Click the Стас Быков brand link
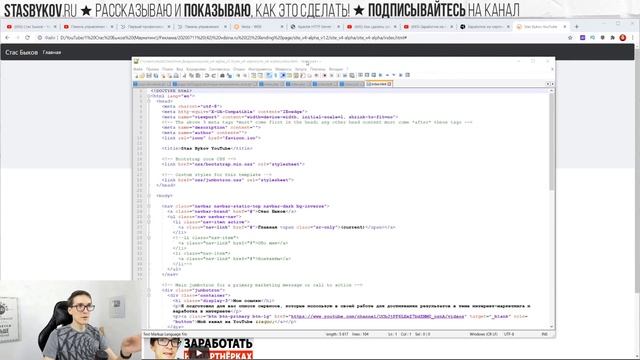 21,52
